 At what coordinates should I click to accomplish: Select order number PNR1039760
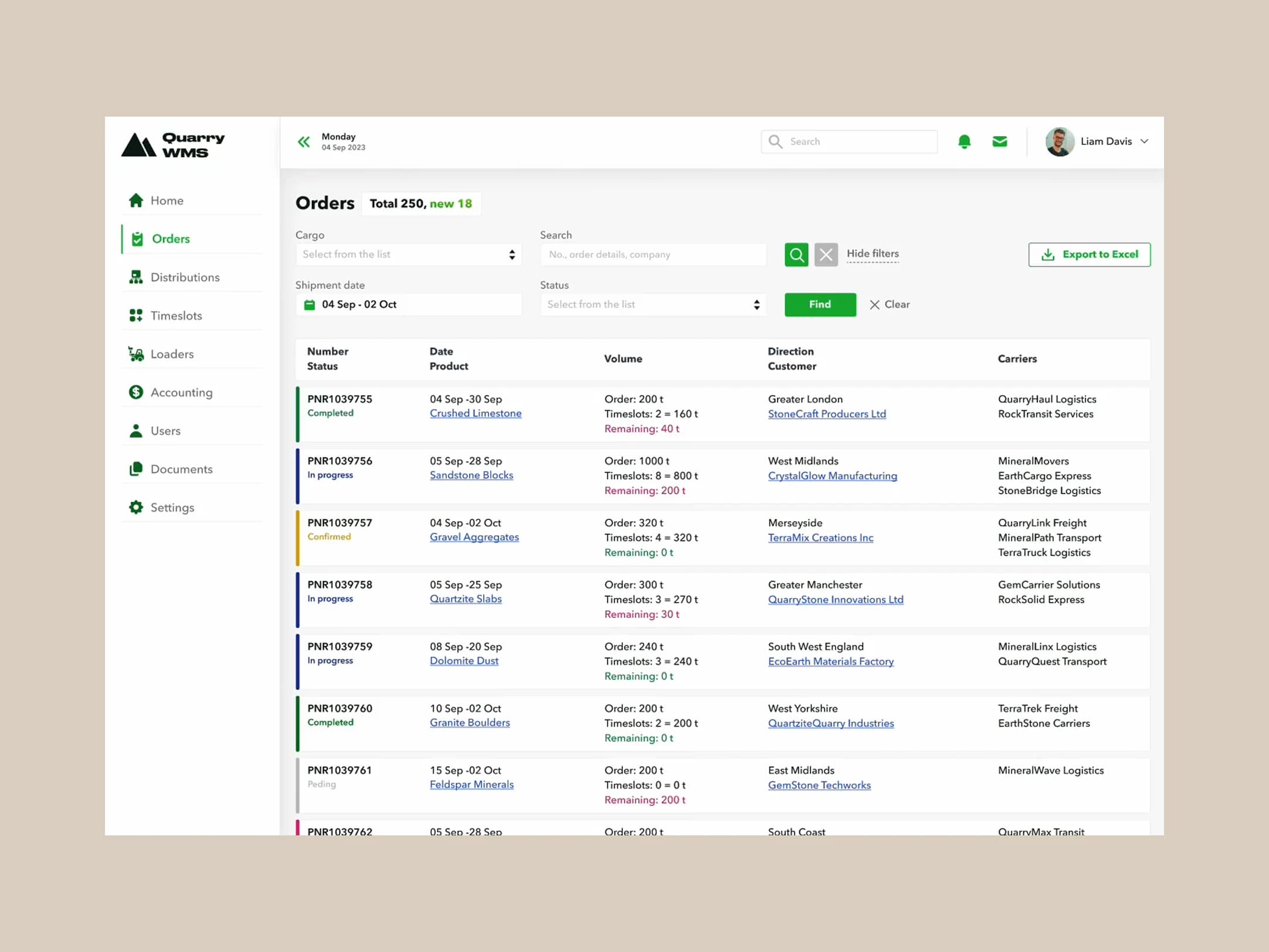pyautogui.click(x=340, y=709)
